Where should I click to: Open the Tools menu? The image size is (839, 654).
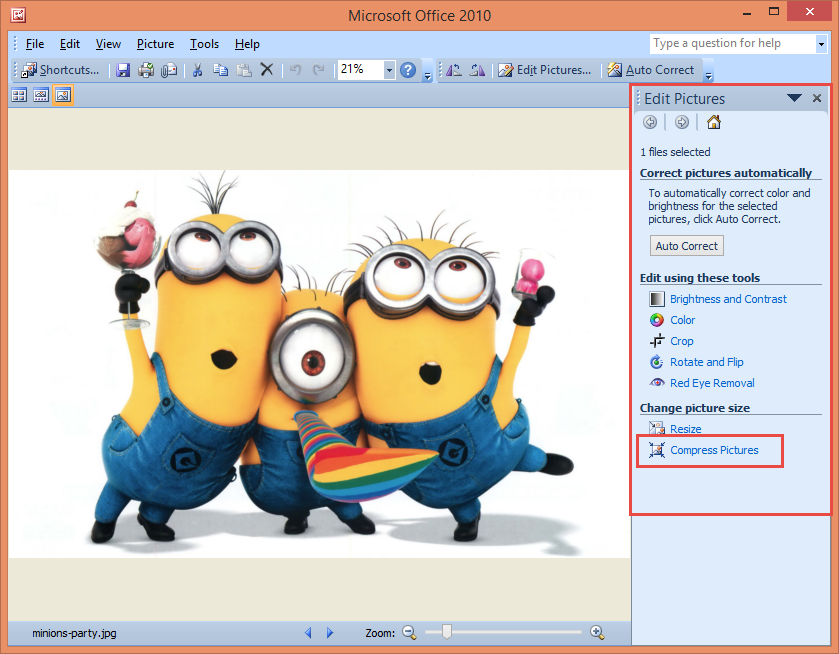coord(204,44)
